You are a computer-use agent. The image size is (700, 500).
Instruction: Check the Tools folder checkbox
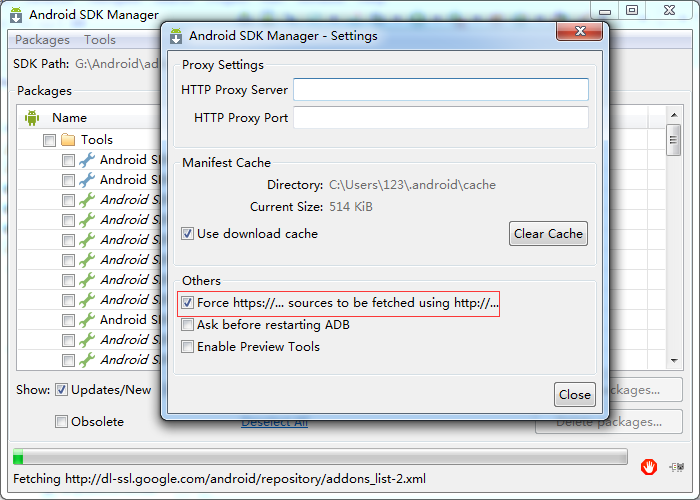tap(50, 140)
